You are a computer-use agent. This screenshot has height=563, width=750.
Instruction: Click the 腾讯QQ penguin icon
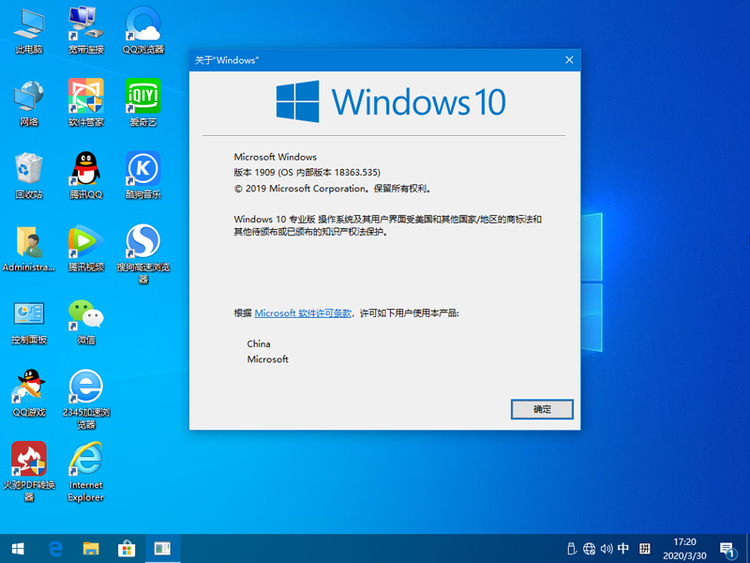[x=86, y=168]
